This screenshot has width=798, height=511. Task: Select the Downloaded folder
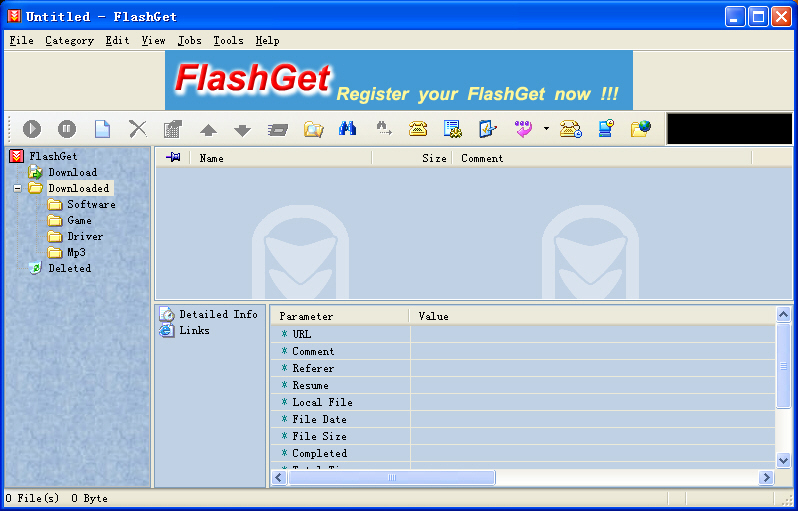pos(79,188)
